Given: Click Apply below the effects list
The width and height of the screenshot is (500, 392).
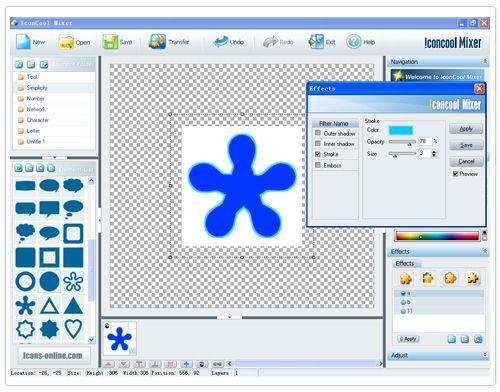Looking at the screenshot, I should [408, 339].
